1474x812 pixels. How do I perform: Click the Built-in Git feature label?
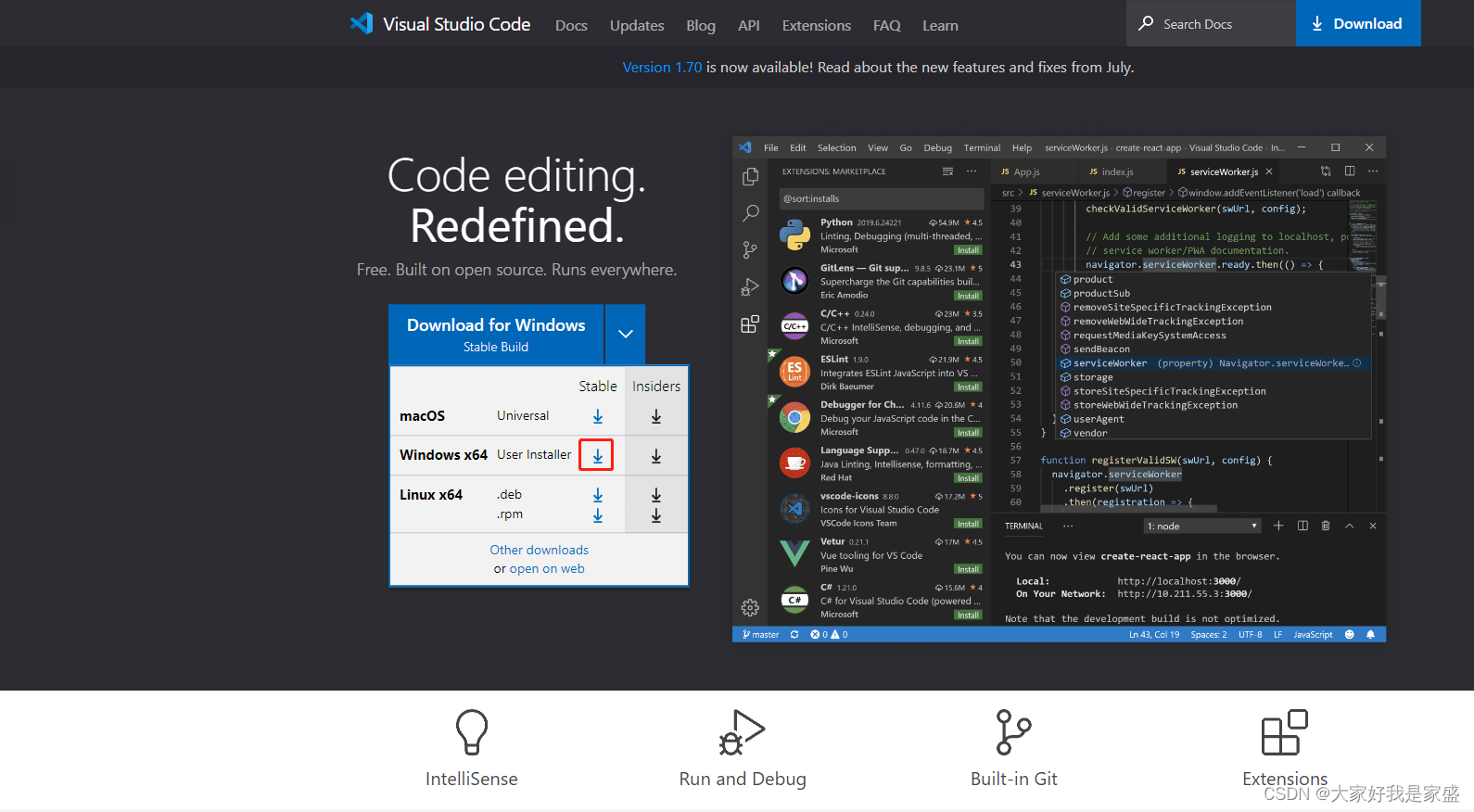[1014, 779]
